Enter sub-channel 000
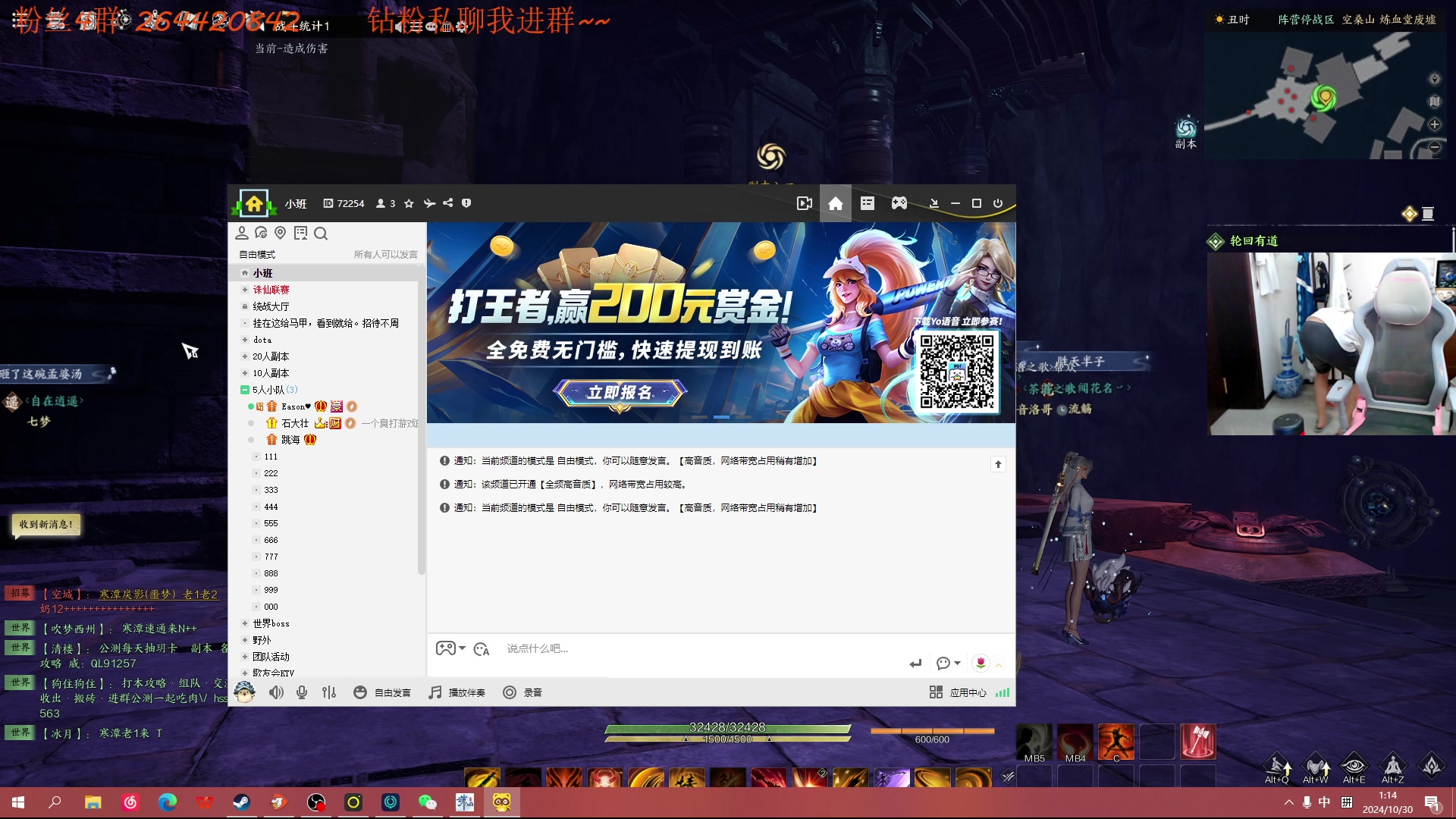This screenshot has width=1456, height=819. [x=271, y=607]
